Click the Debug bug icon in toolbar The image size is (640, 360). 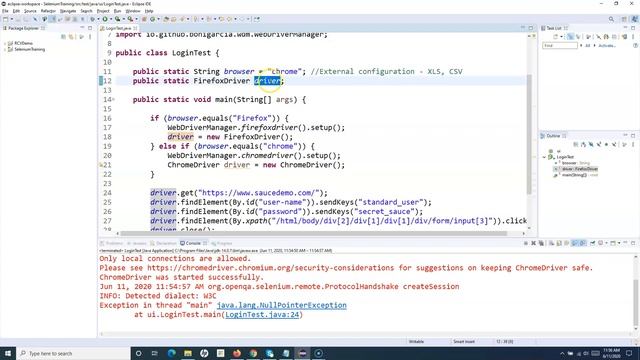coord(93,19)
